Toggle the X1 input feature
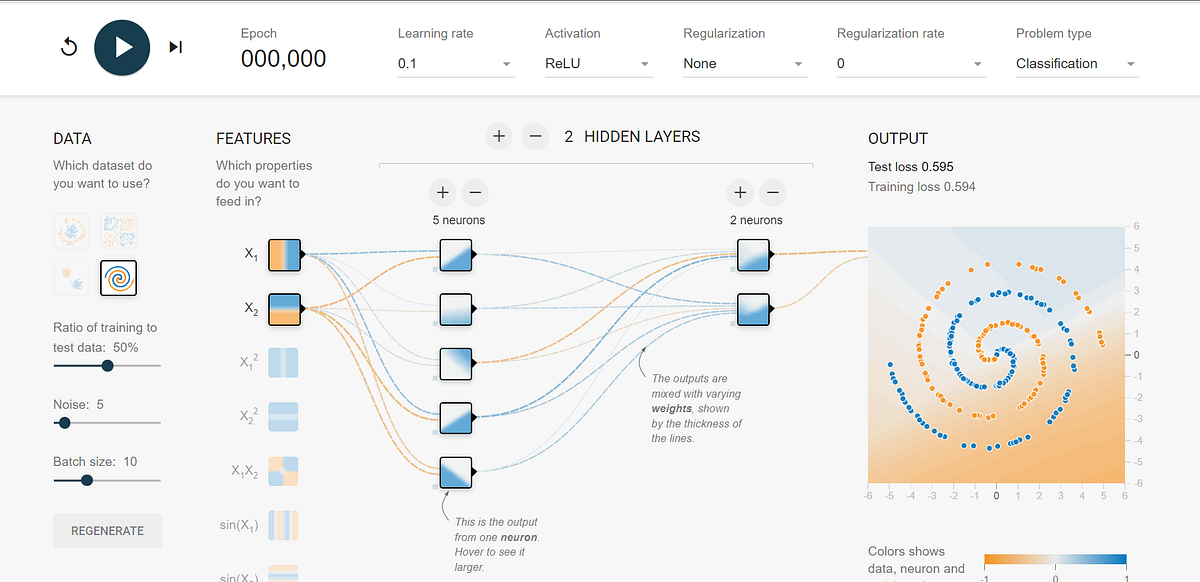Image resolution: width=1200 pixels, height=582 pixels. tap(283, 254)
